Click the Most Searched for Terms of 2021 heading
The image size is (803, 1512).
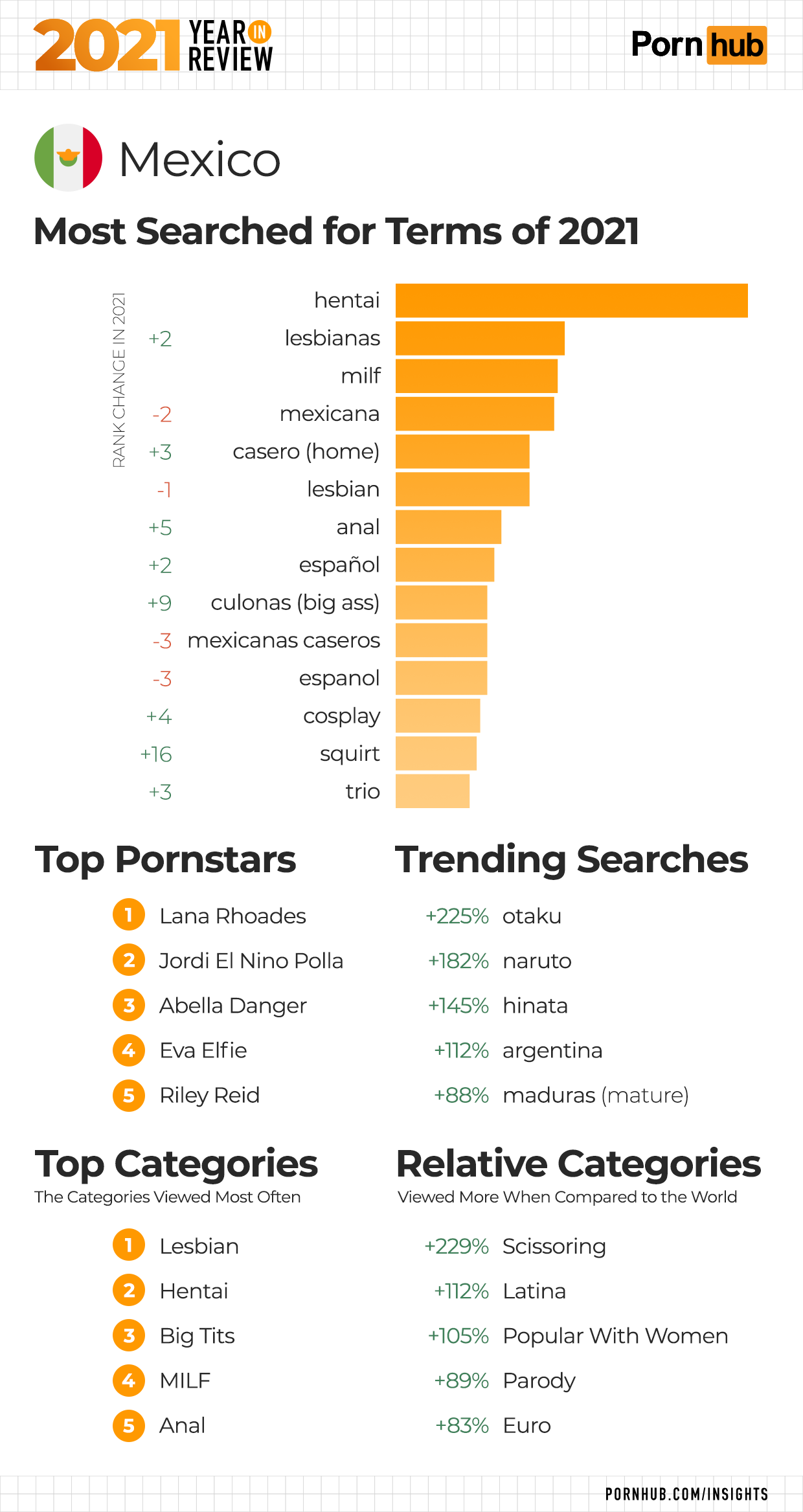(x=336, y=231)
